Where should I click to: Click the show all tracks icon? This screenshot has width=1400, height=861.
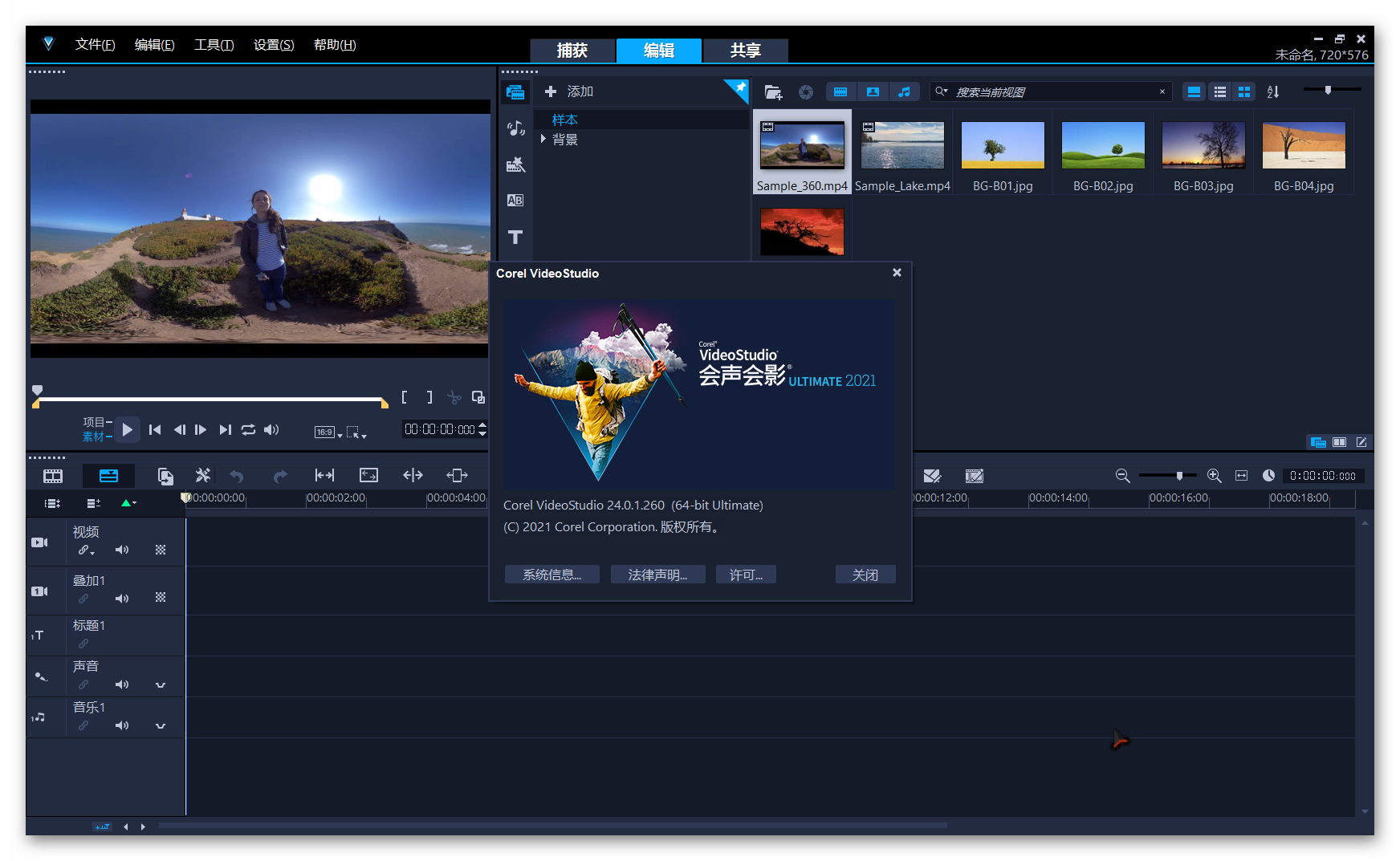tap(52, 503)
